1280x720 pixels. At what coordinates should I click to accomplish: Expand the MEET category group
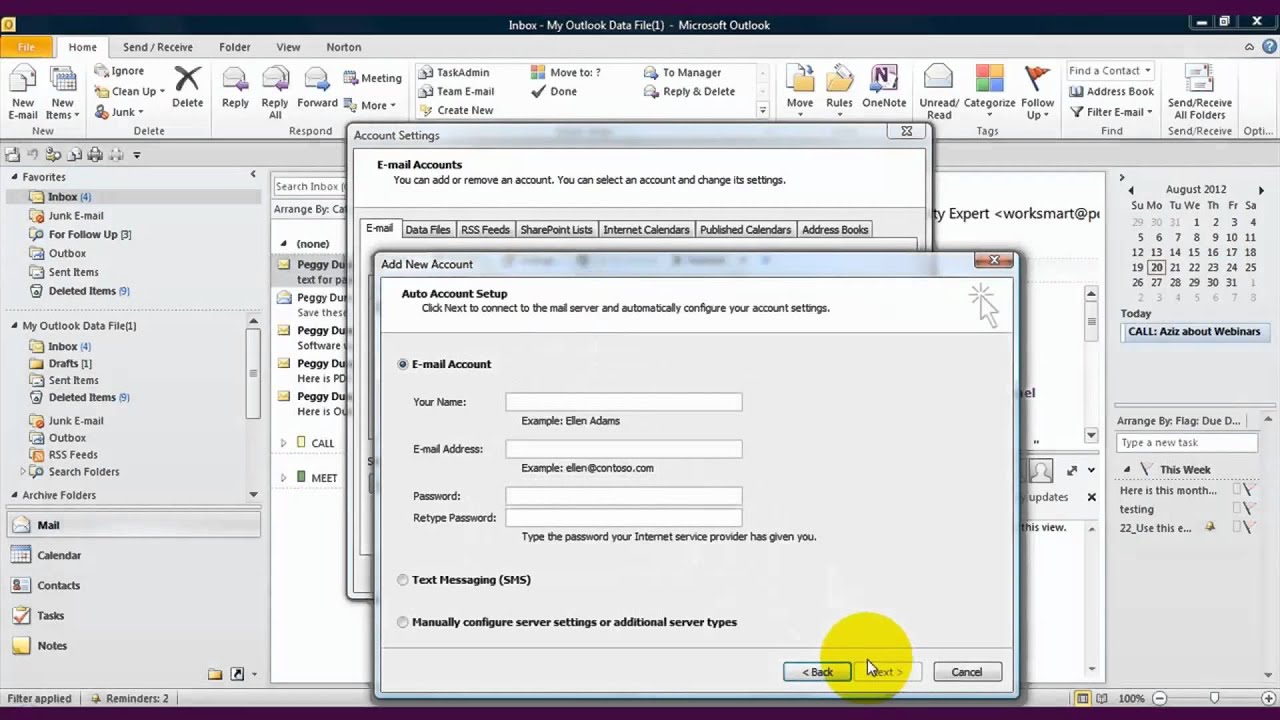(283, 478)
